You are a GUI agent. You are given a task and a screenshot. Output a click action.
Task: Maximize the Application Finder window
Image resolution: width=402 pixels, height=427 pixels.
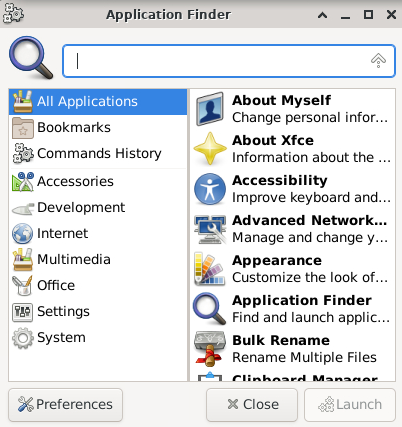tap(368, 14)
